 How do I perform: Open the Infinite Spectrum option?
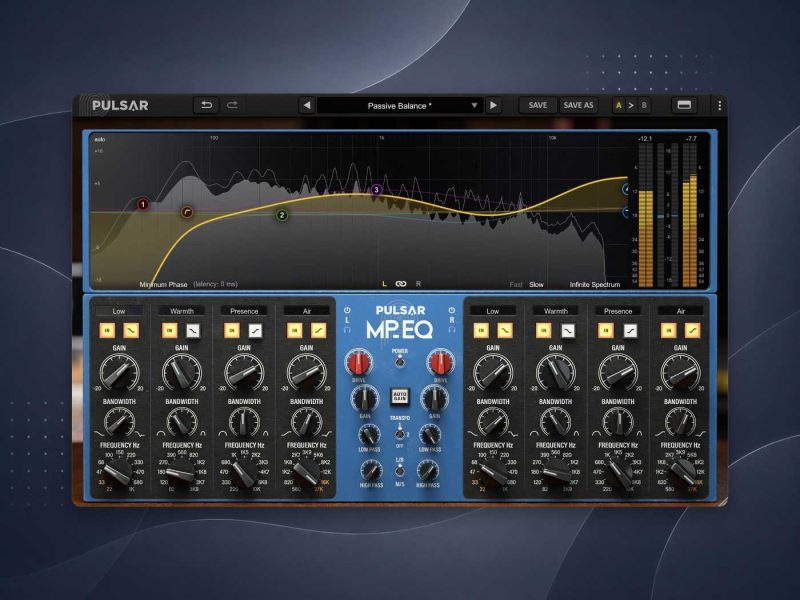click(595, 284)
